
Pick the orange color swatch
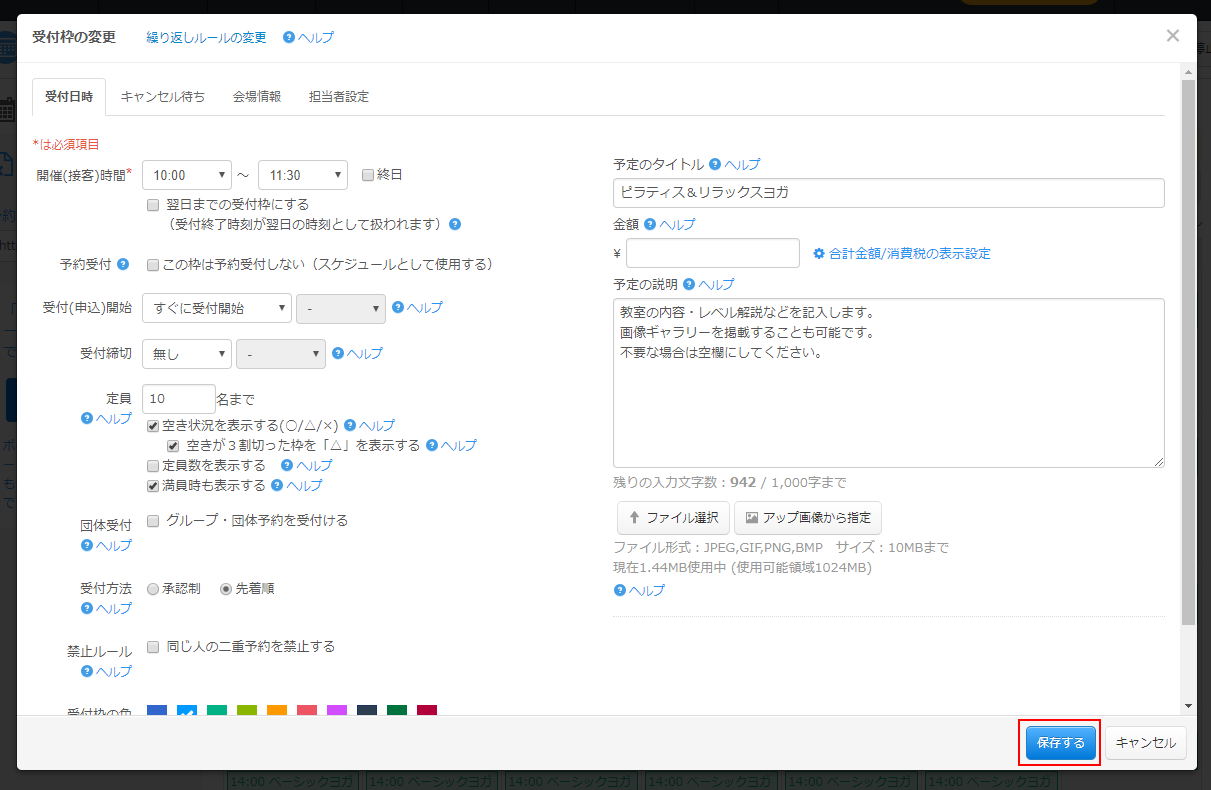[x=277, y=711]
